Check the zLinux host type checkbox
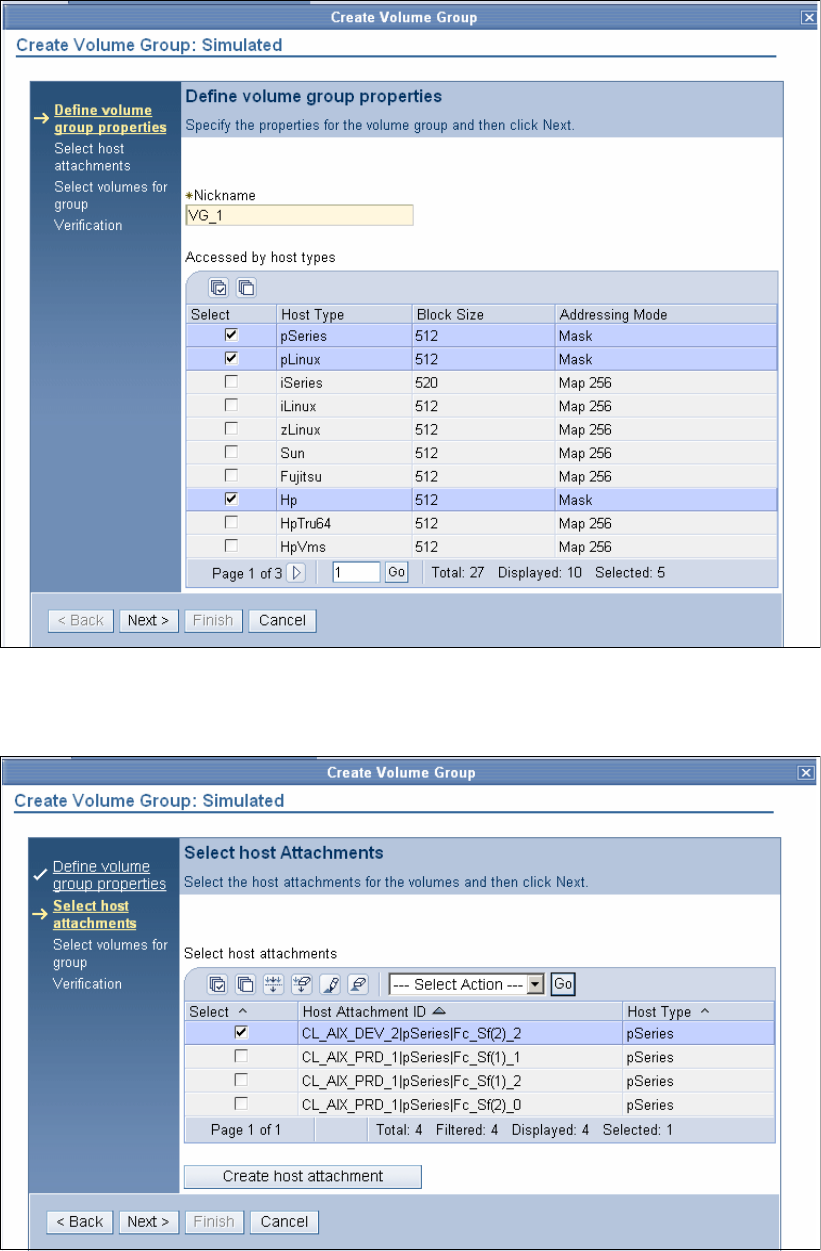Image resolution: width=821 pixels, height=1251 pixels. point(231,429)
